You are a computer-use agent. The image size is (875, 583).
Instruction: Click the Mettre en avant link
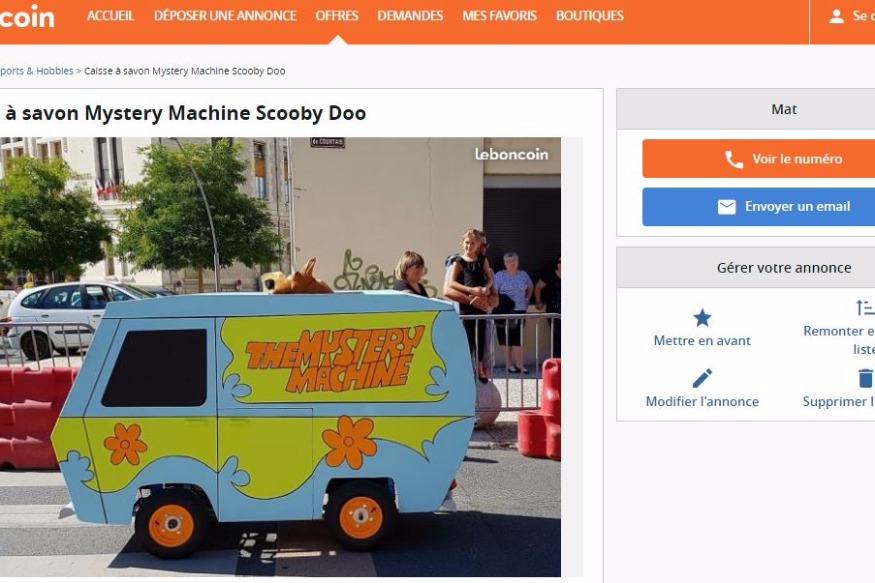click(x=702, y=341)
